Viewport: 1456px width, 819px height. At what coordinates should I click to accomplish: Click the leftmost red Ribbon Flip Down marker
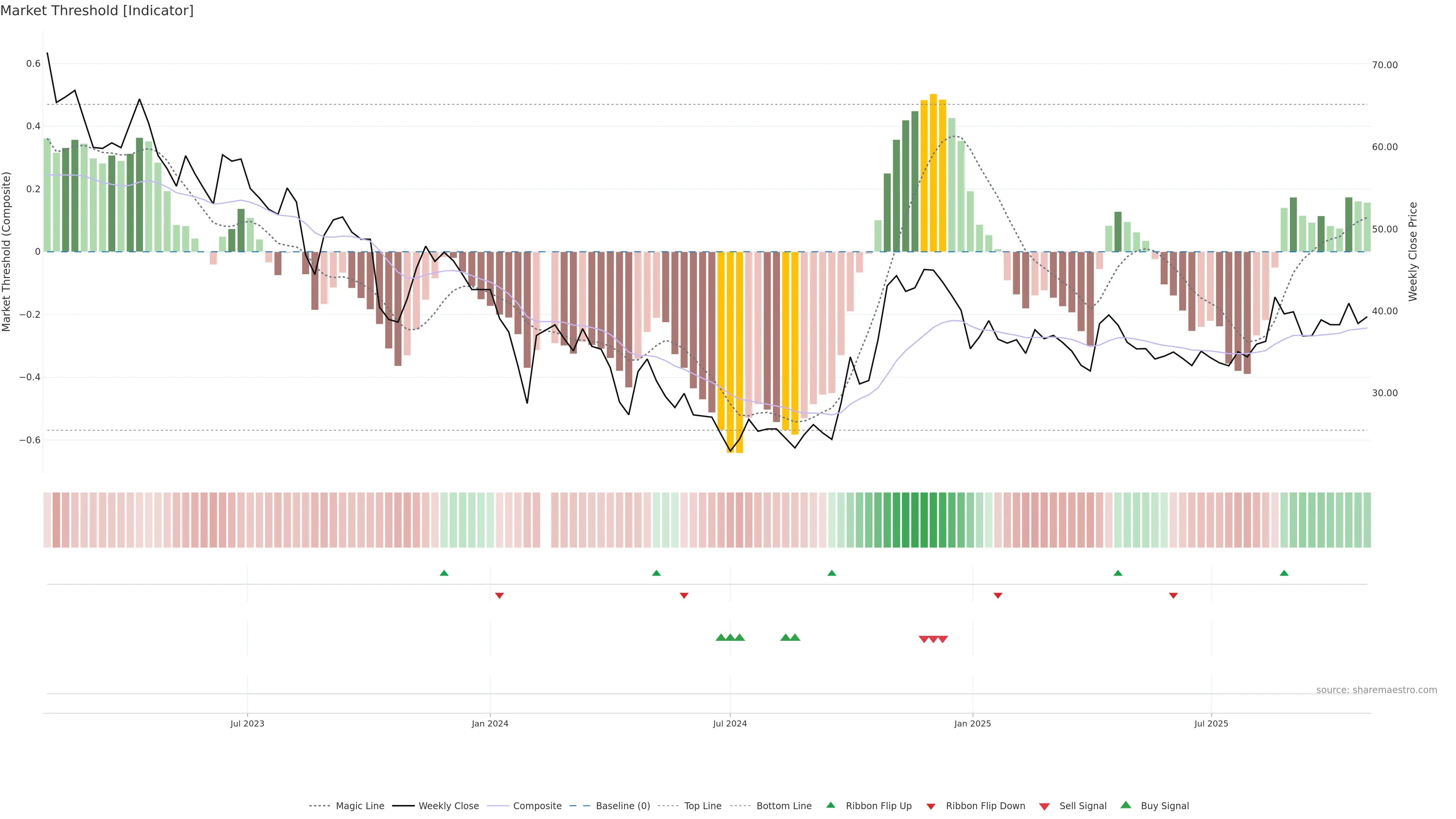(x=499, y=595)
